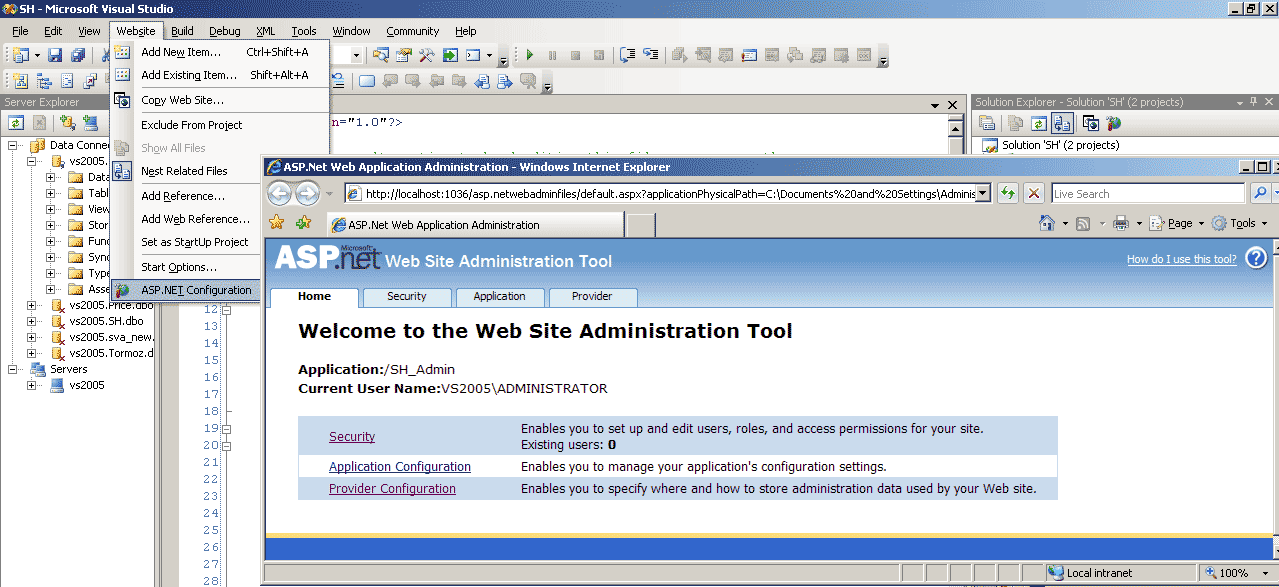Click Connect to Server icon in Server Explorer
This screenshot has width=1279, height=587.
click(91, 123)
